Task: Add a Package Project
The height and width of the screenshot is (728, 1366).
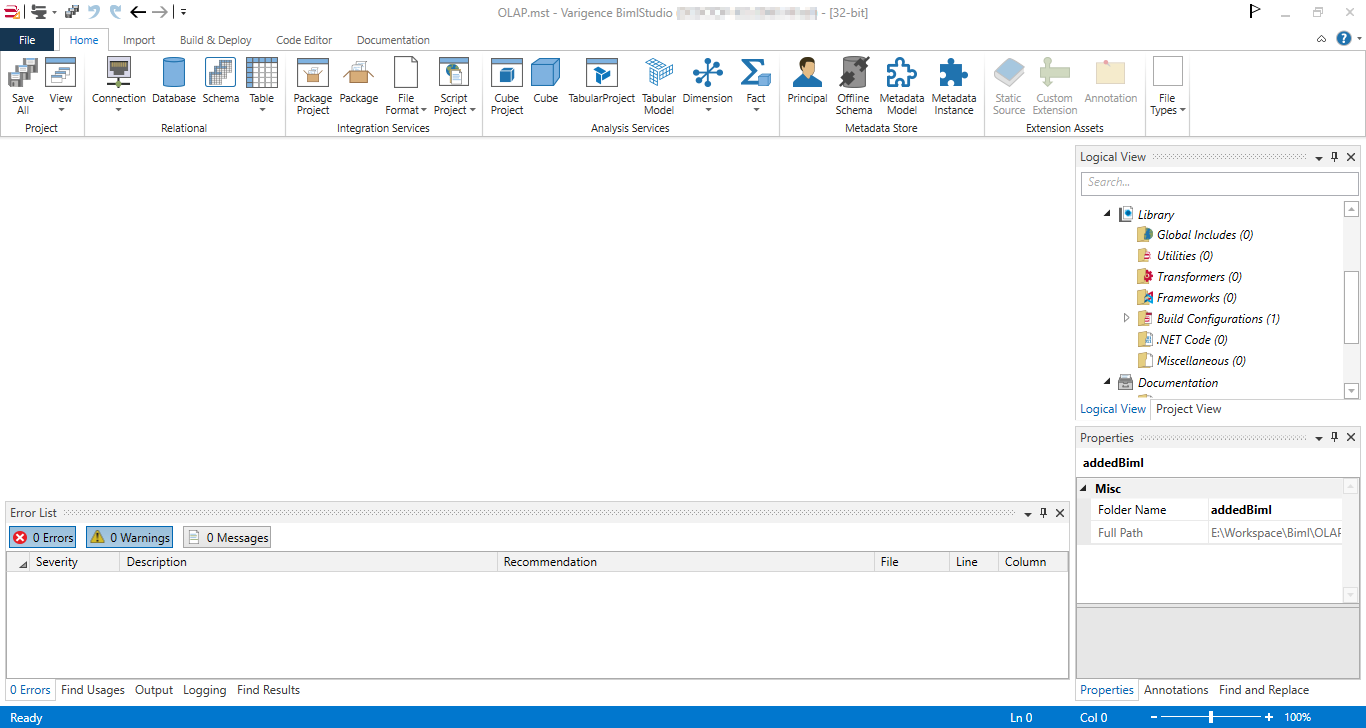Action: coord(313,86)
